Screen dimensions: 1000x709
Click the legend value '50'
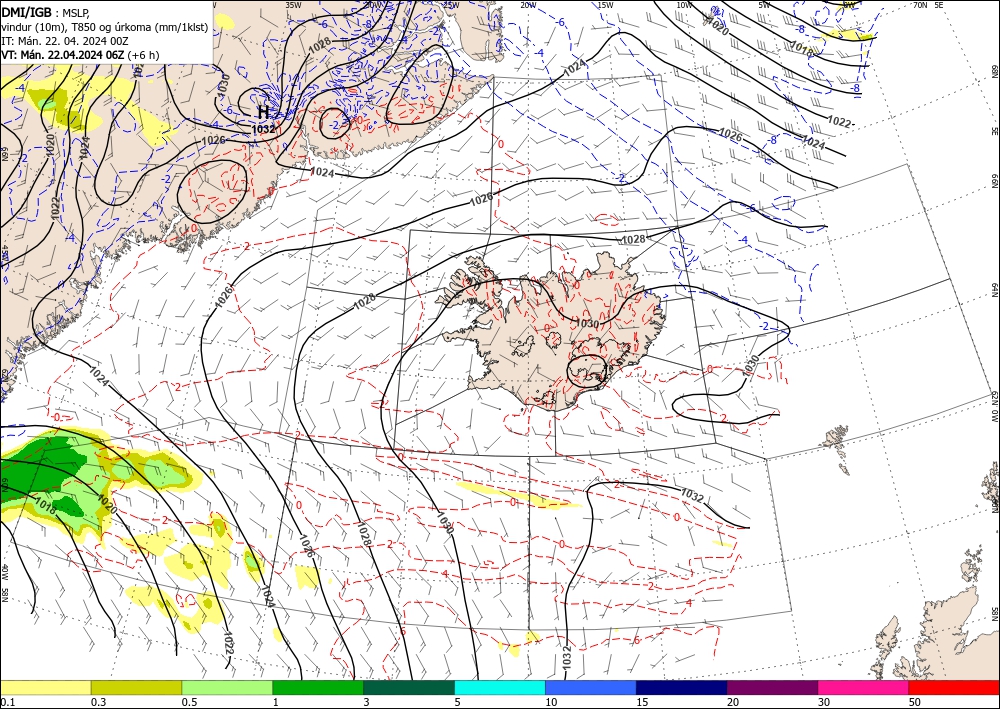915,702
